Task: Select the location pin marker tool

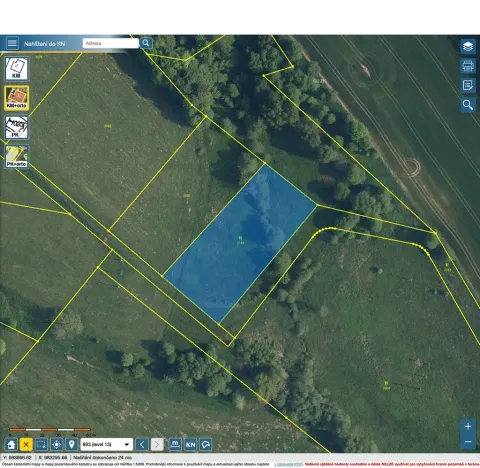Action: pyautogui.click(x=72, y=444)
